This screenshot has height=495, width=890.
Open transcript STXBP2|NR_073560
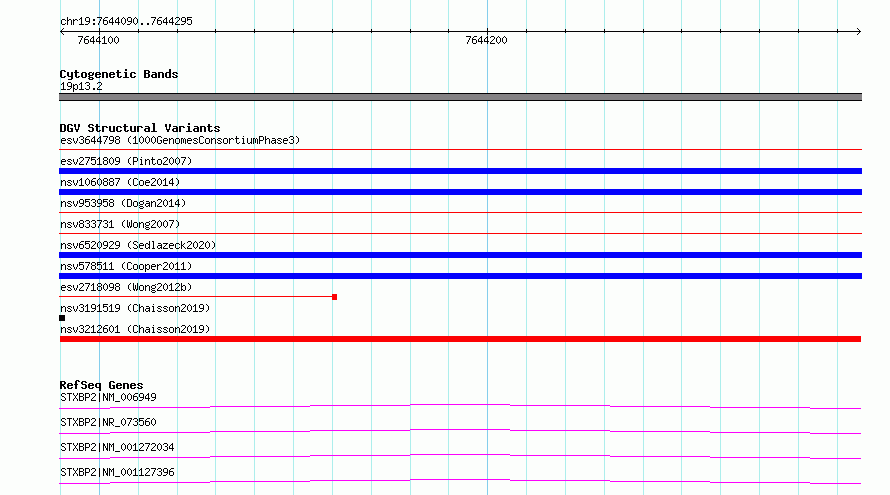coord(108,422)
